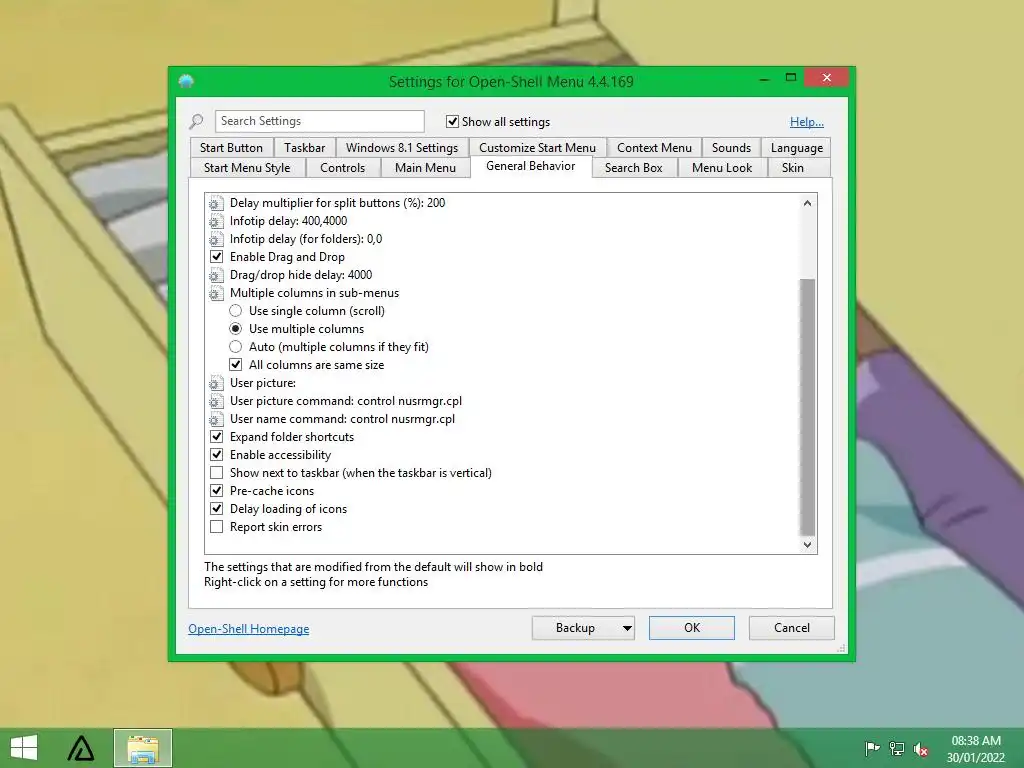Screen dimensions: 1024x768
Task: Click the Open-Shell icon in the title bar
Action: (186, 82)
